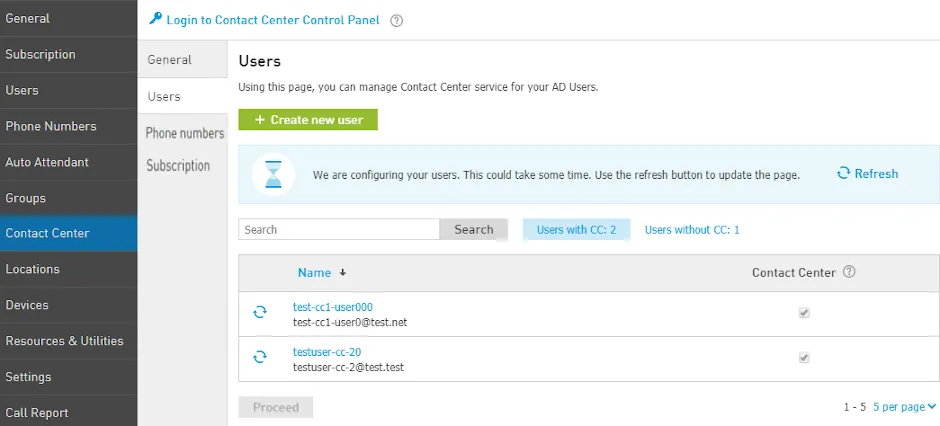
Task: Open Devices in the left sidebar
Action: point(68,305)
